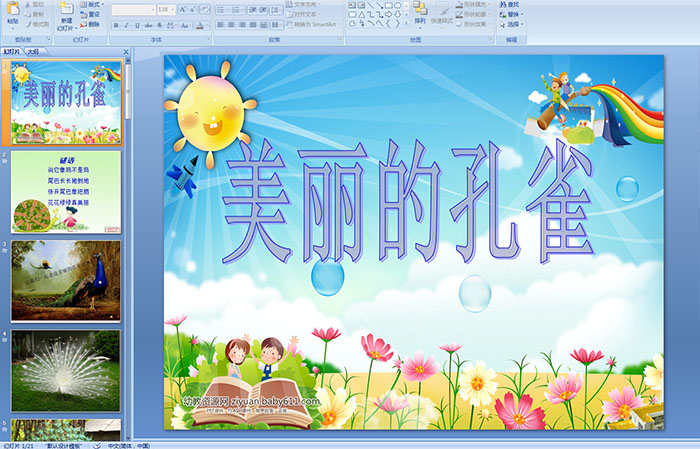Increase font size with the grow-font A icon

click(x=183, y=9)
